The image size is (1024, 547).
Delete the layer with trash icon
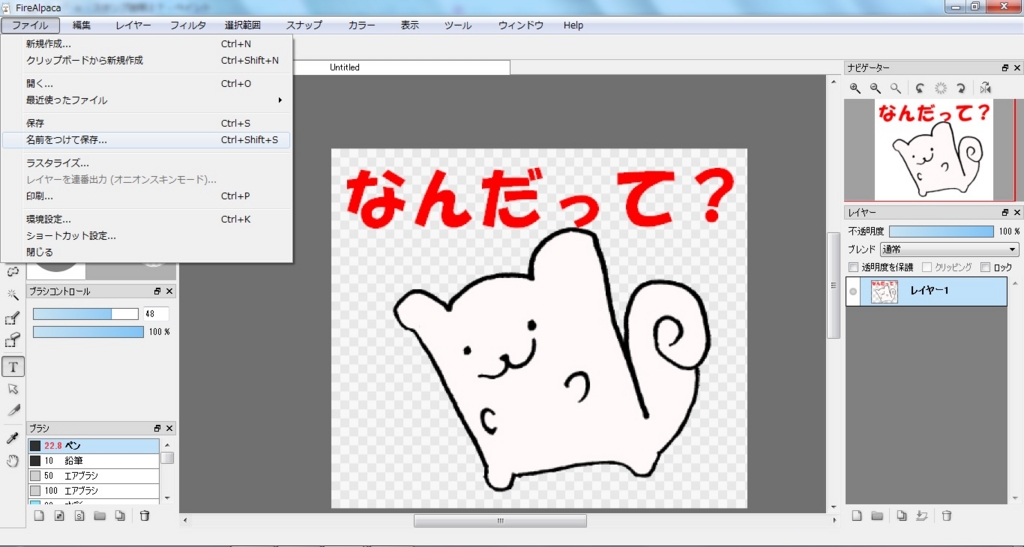click(946, 516)
